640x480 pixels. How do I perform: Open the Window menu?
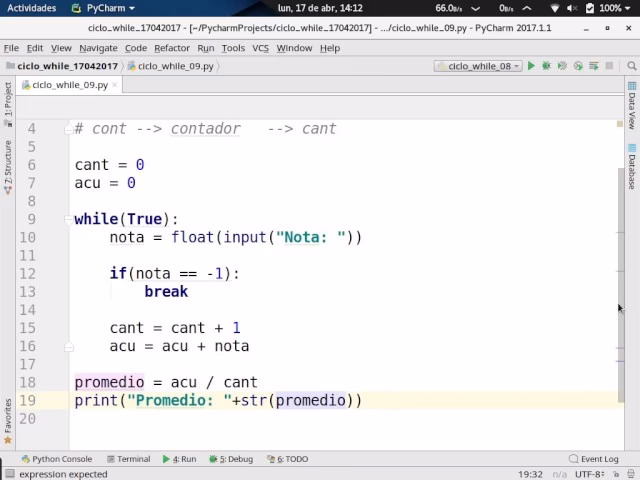pos(294,48)
